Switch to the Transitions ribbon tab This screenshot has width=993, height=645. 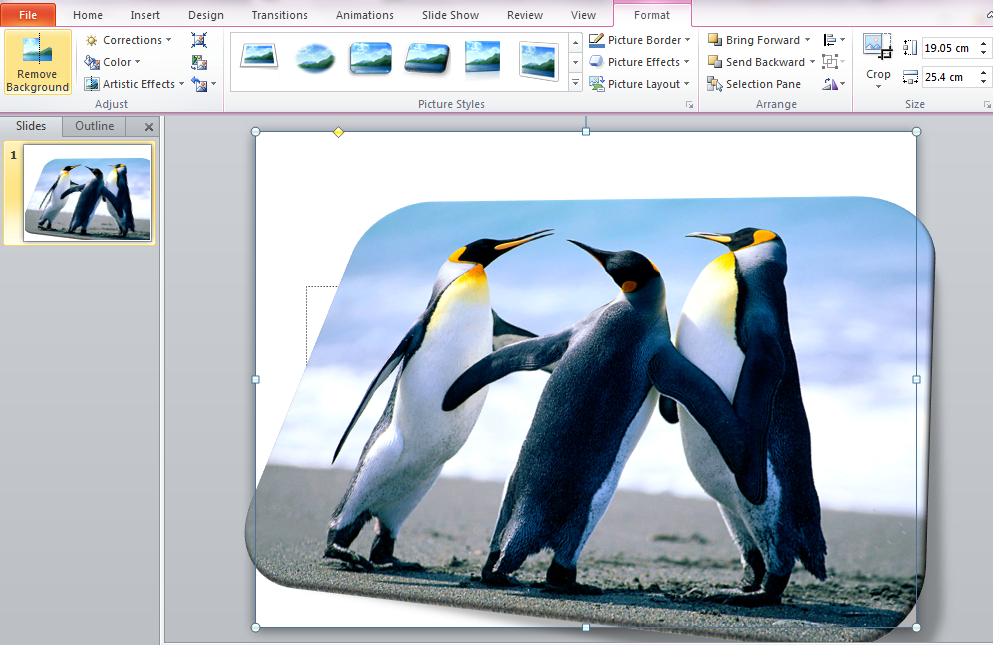click(280, 15)
